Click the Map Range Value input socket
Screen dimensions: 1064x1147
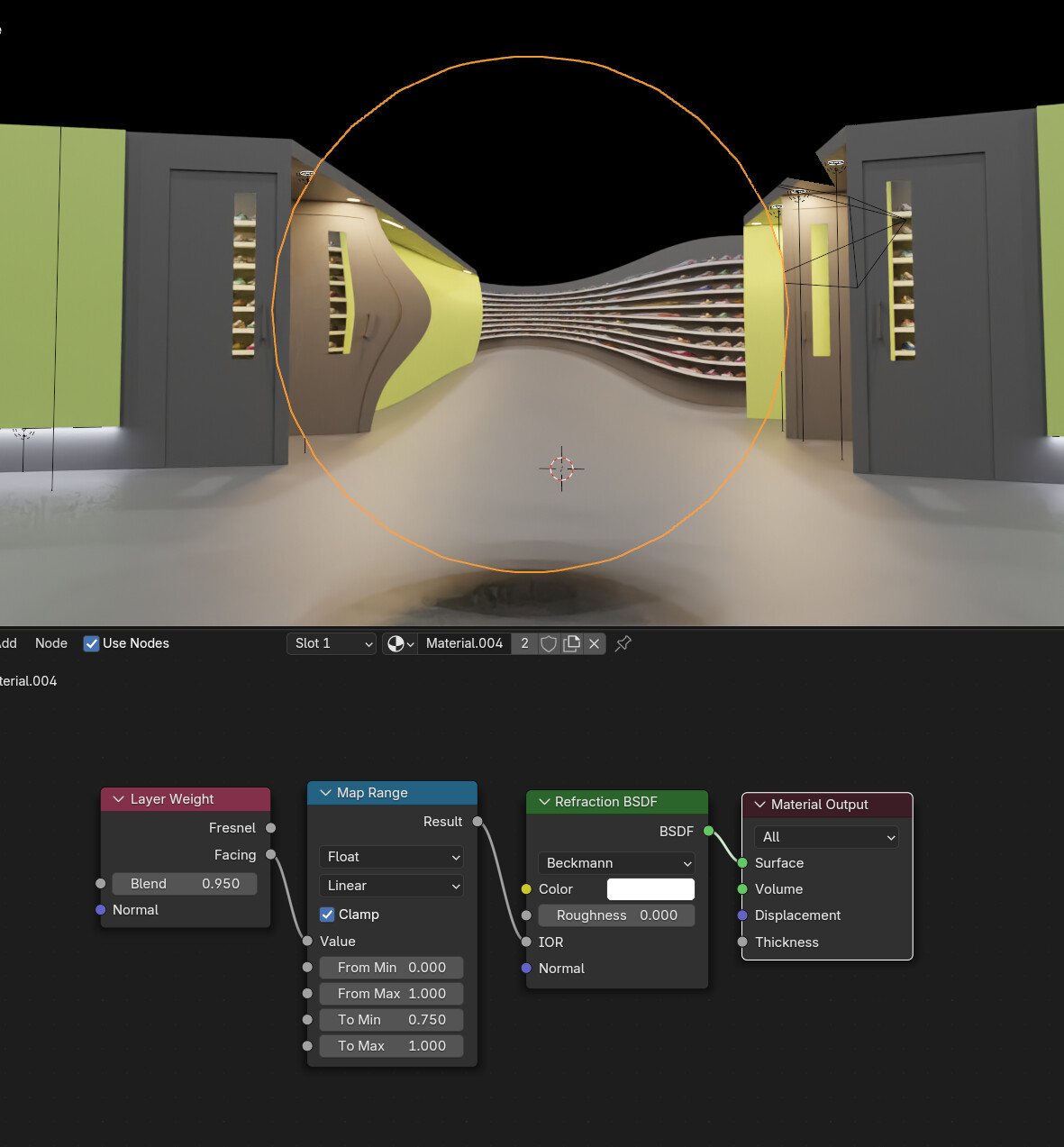pyautogui.click(x=307, y=942)
